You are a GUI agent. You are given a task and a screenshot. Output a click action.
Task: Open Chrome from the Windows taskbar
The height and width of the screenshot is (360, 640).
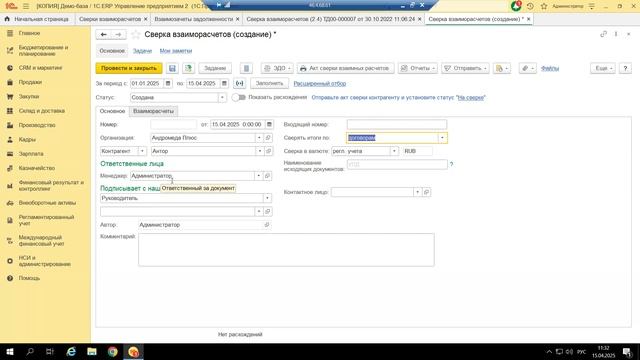coord(113,351)
